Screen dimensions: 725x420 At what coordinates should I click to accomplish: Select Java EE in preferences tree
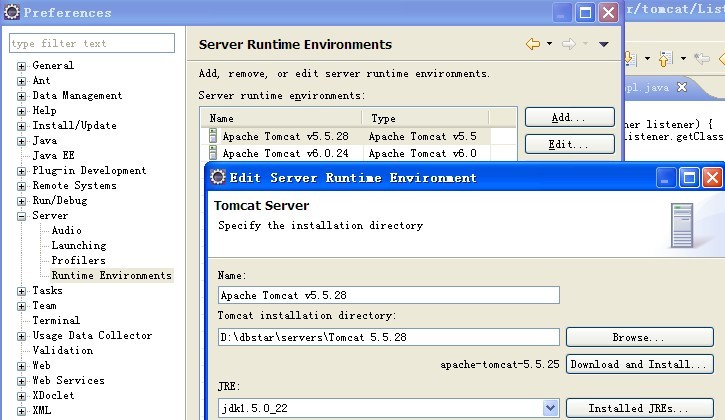54,155
